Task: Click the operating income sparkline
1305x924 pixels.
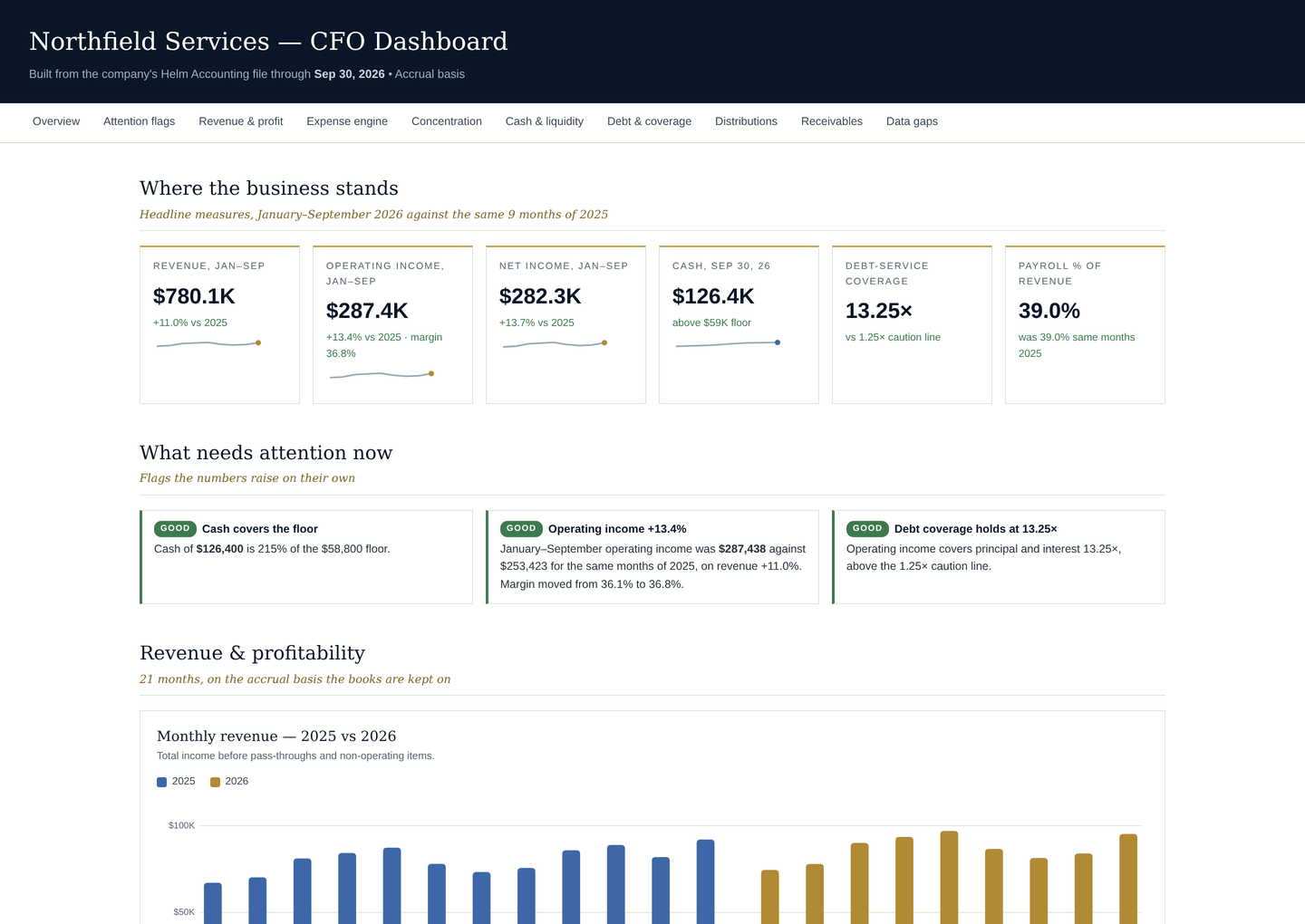Action: point(382,374)
